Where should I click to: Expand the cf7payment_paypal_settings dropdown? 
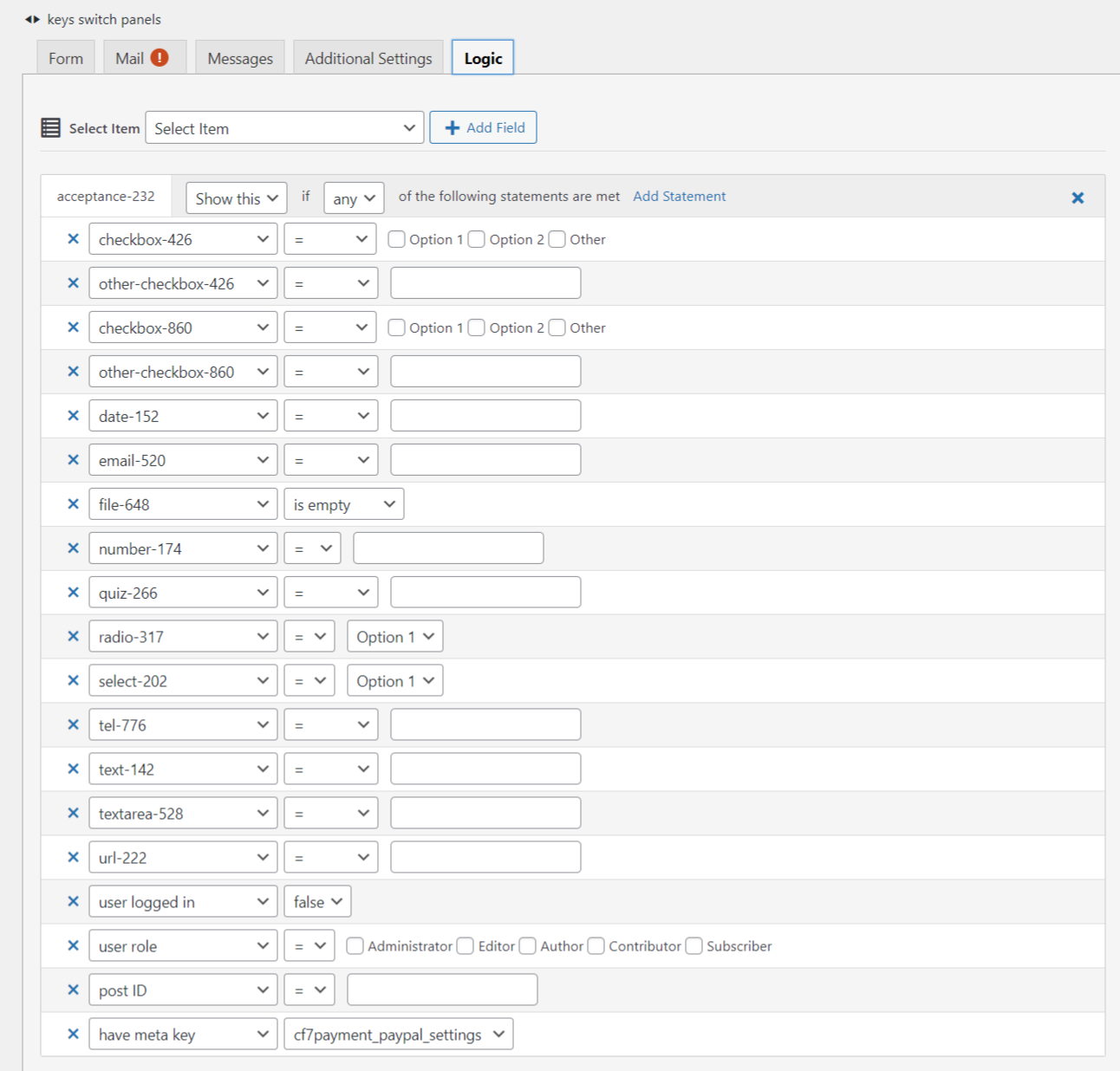point(399,1035)
